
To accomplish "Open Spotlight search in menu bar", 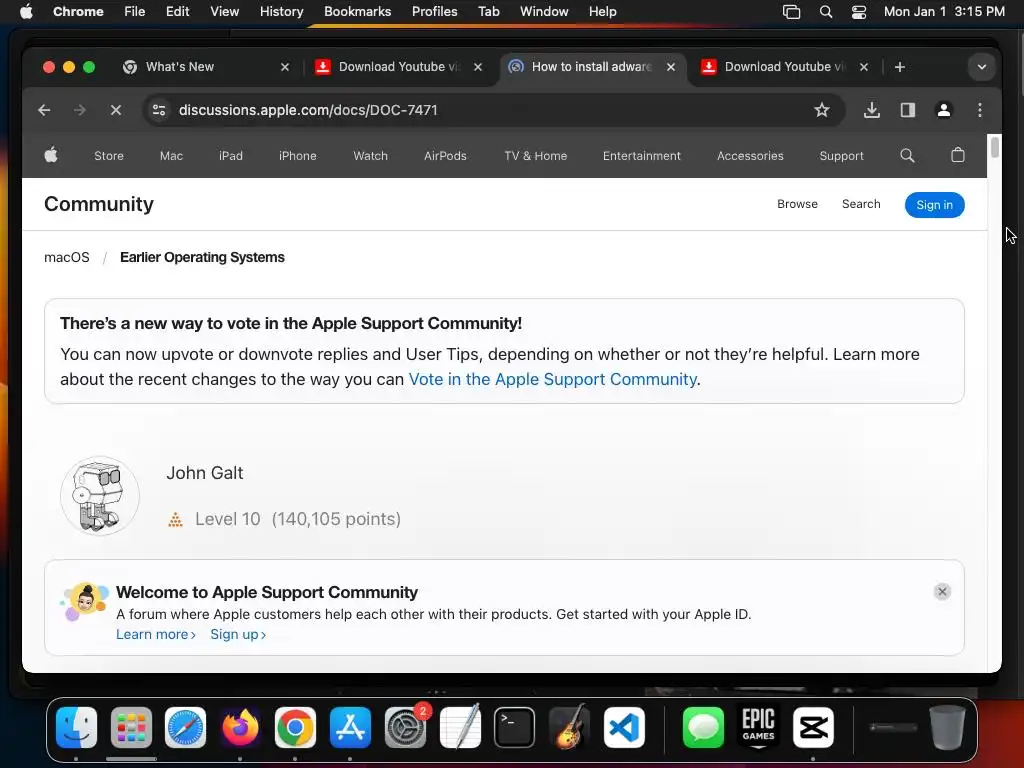I will 825,12.
